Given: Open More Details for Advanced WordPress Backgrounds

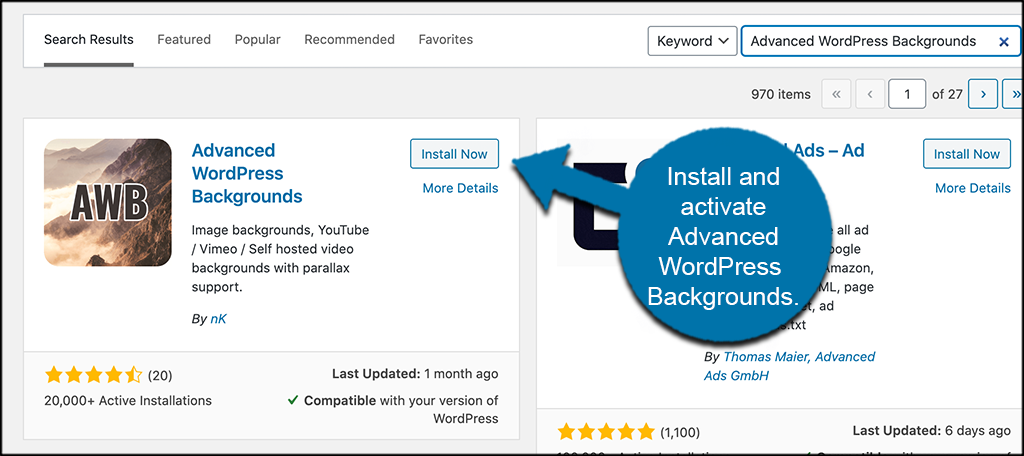Looking at the screenshot, I should coord(460,188).
